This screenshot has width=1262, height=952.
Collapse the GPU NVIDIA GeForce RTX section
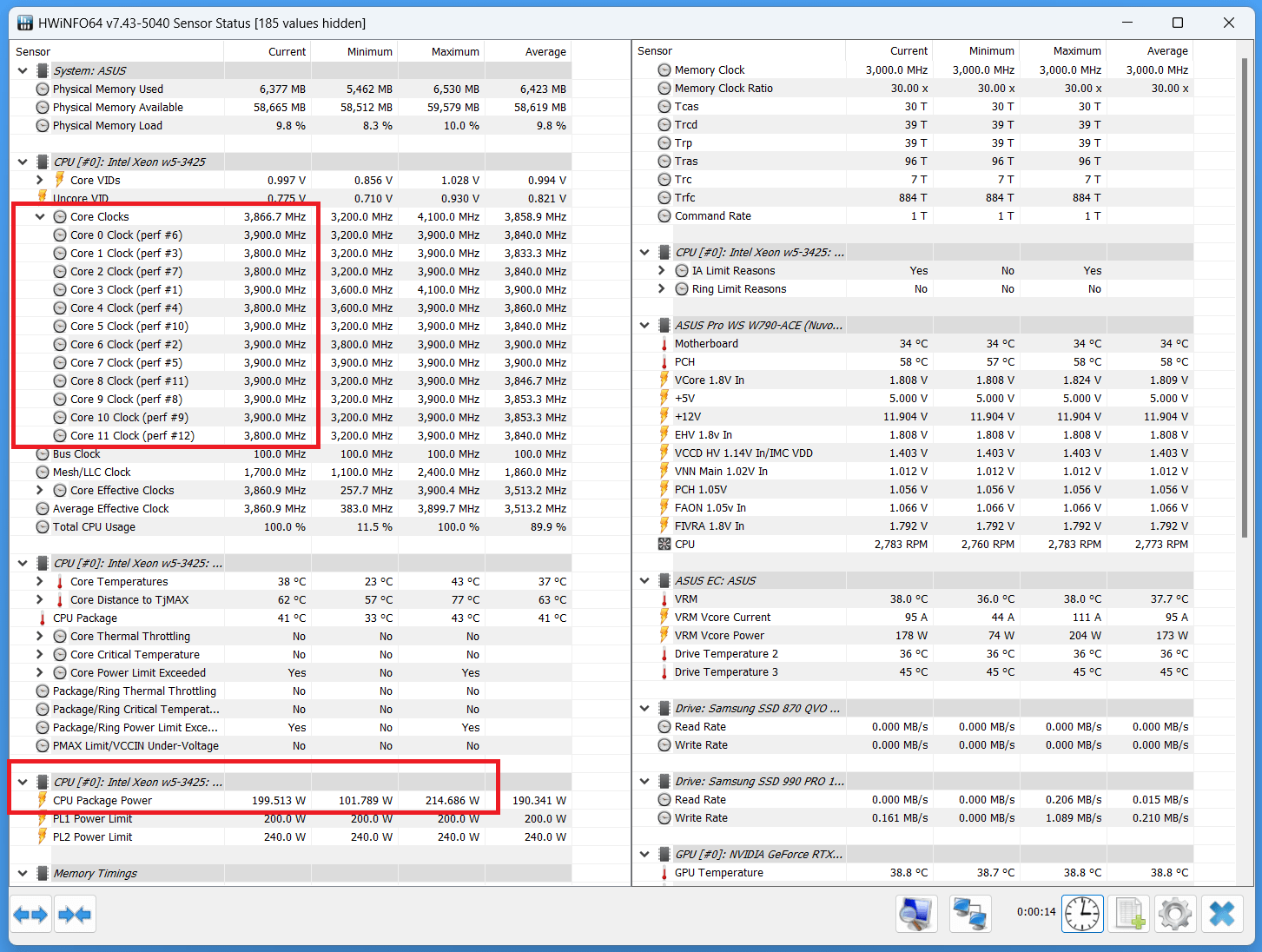(x=644, y=854)
